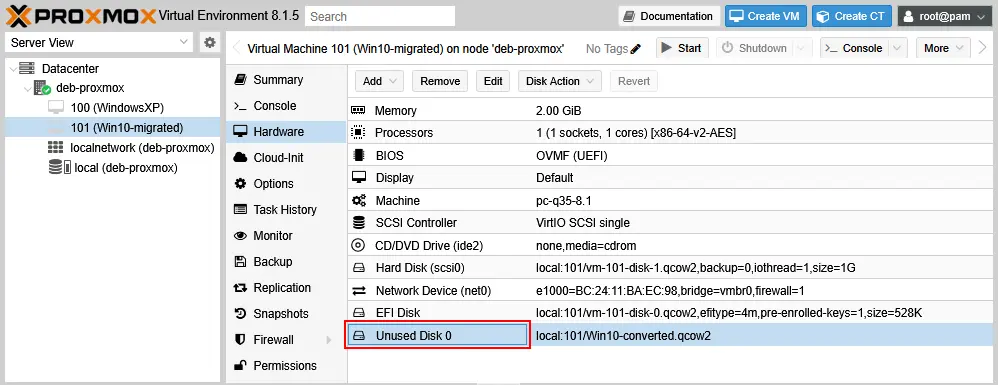Click the Memory row chip icon
Screen dimensions: 998x385
(x=358, y=111)
